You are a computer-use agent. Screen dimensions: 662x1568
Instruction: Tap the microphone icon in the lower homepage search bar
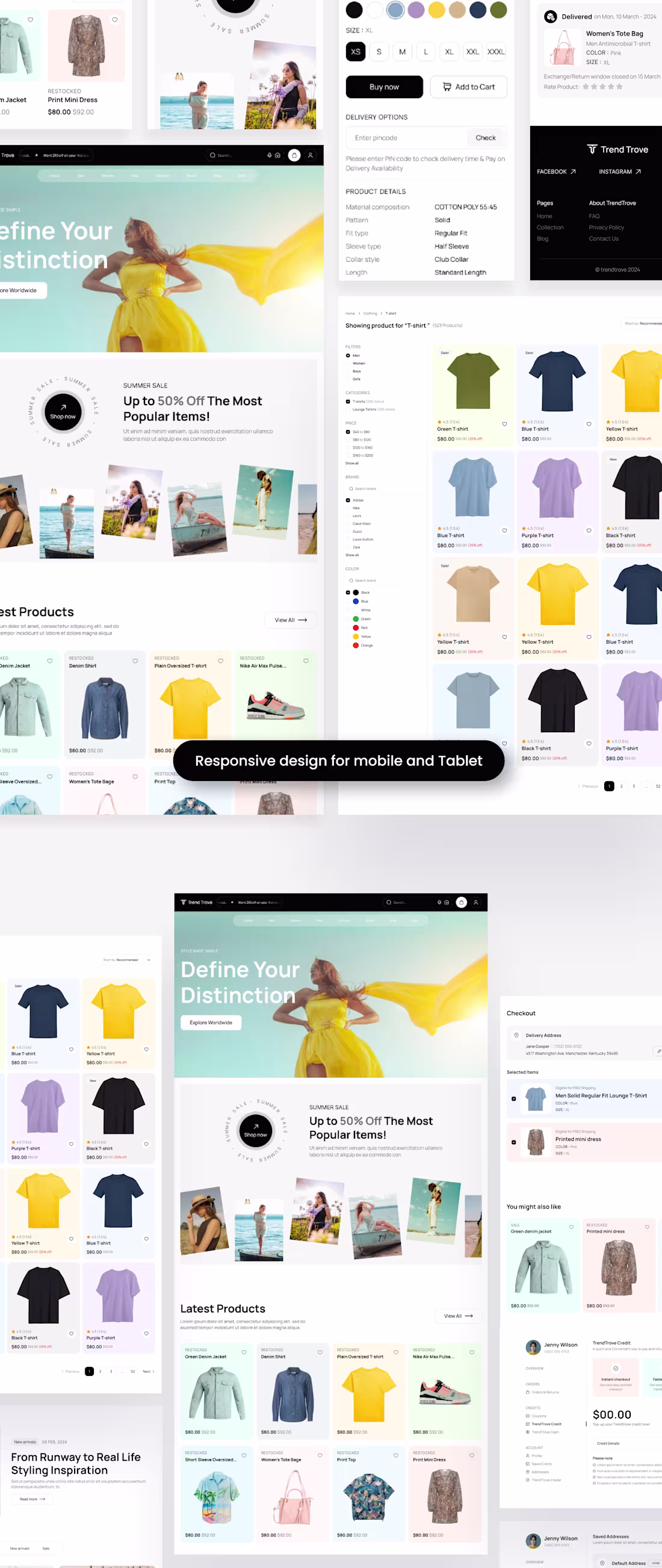[439, 902]
